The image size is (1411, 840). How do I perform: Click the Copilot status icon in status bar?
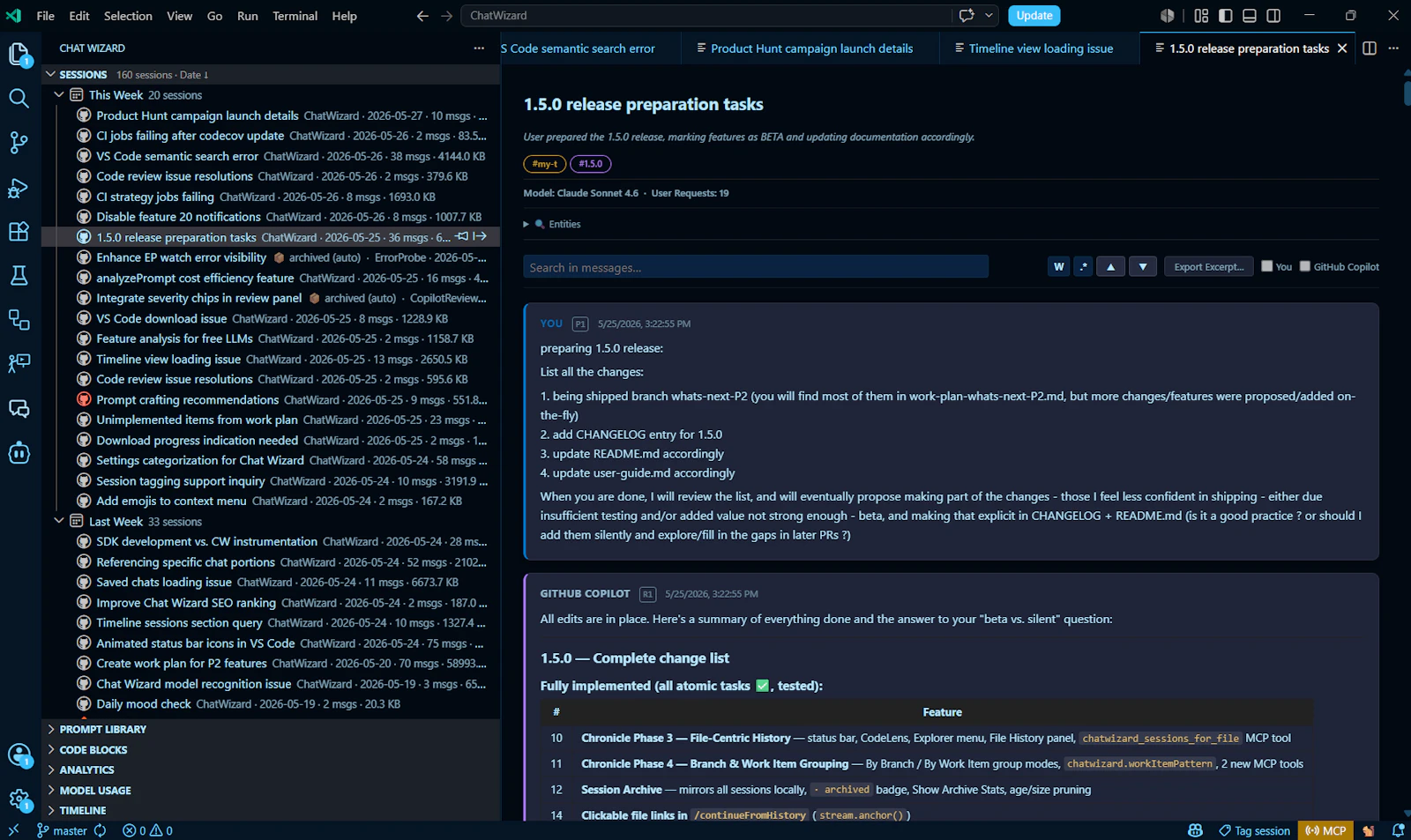1195,830
